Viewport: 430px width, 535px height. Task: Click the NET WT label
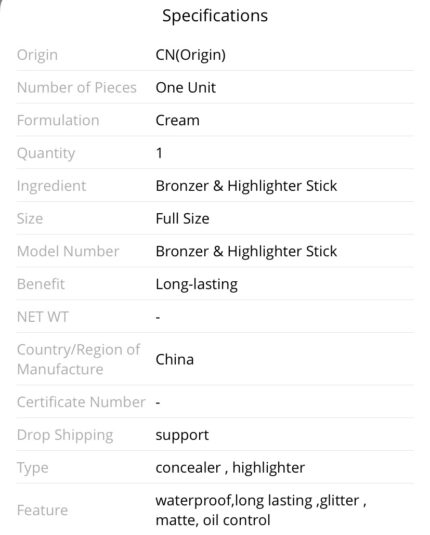tap(43, 317)
